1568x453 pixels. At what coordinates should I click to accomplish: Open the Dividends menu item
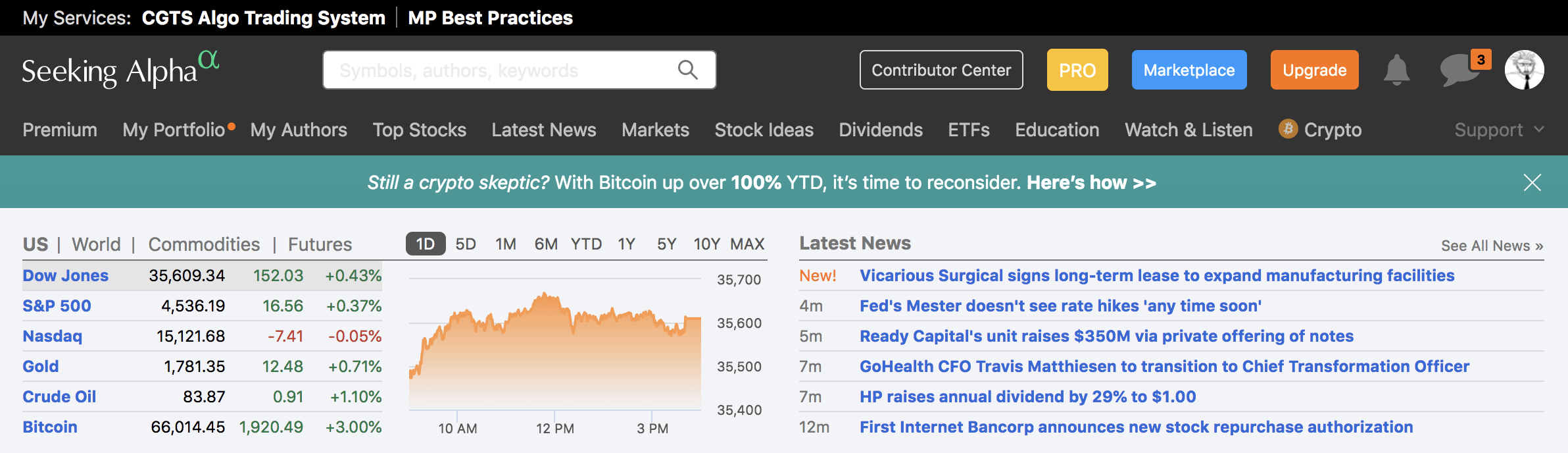[x=880, y=130]
